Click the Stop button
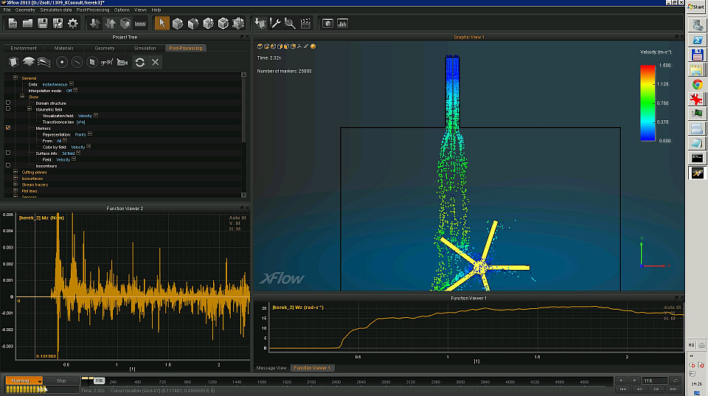Screen dimensions: 708x396 [61, 381]
